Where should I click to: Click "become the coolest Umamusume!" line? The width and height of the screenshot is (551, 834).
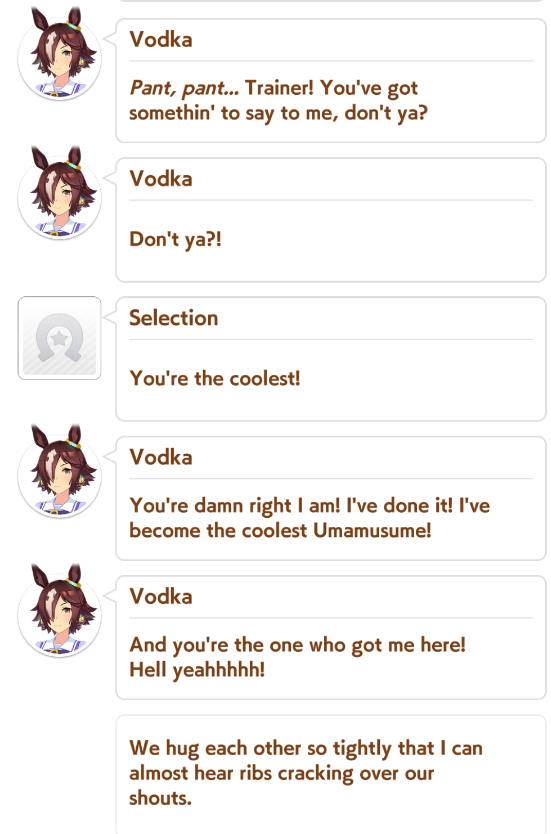coord(280,531)
